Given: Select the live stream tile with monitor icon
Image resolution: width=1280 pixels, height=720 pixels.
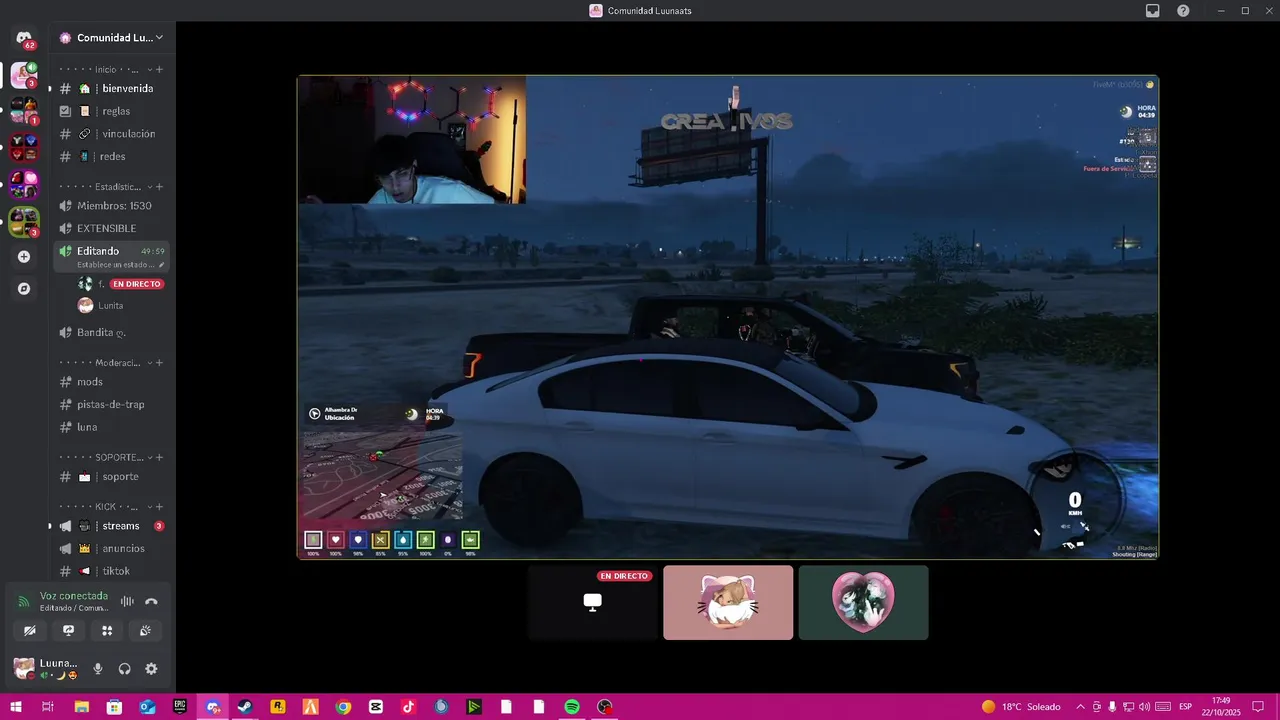Looking at the screenshot, I should pos(593,603).
